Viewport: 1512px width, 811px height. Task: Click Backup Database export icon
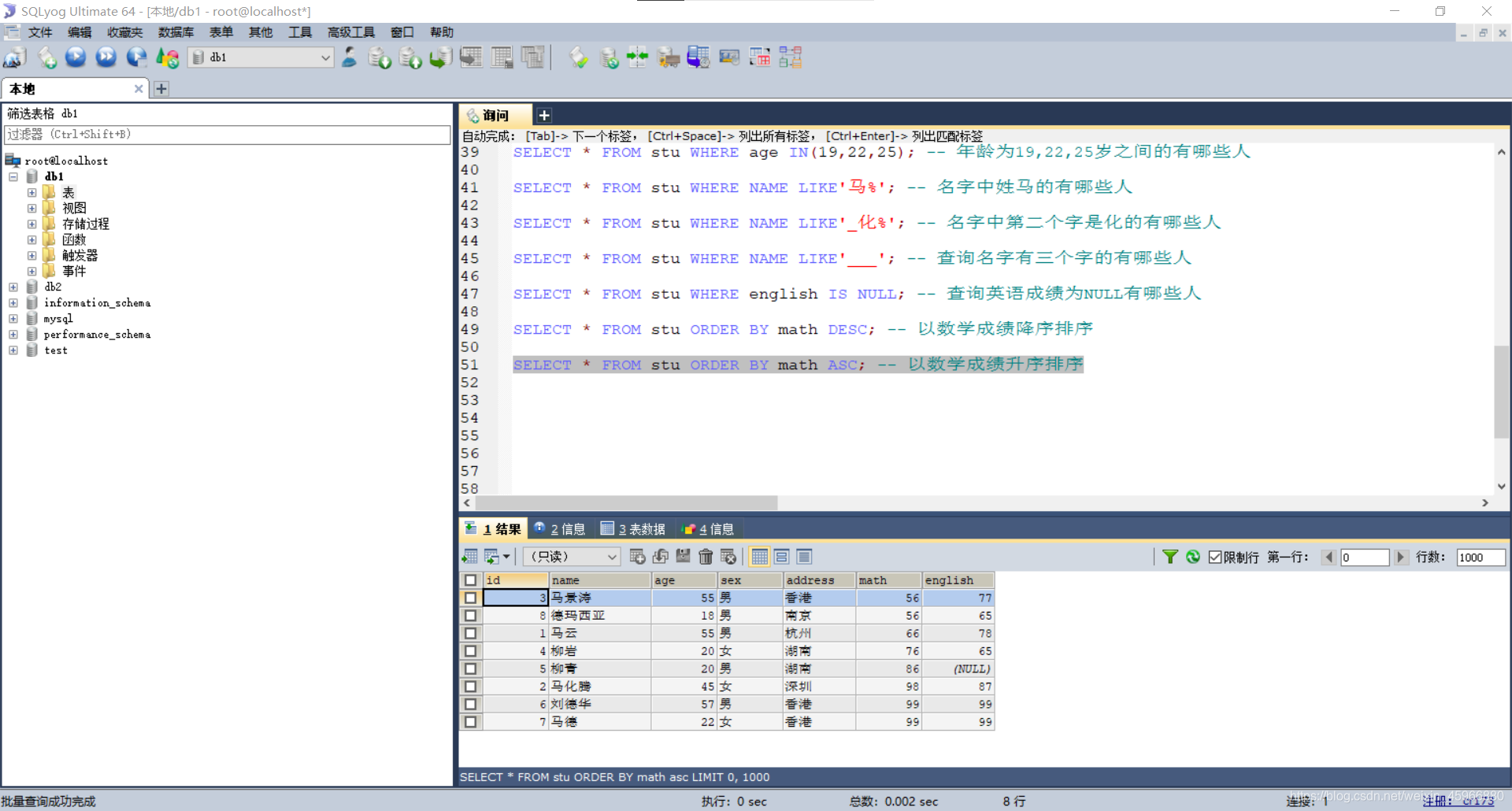point(410,57)
